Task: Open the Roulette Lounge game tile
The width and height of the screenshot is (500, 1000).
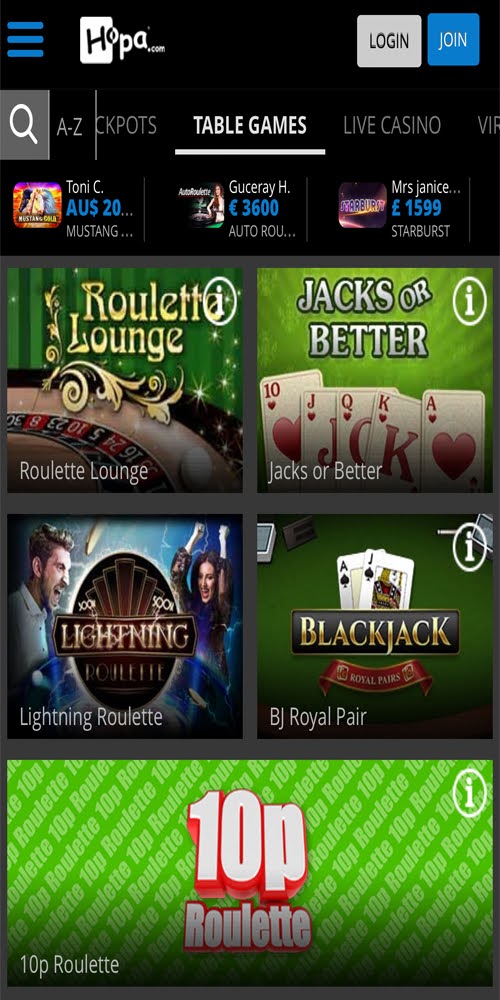Action: click(x=125, y=380)
